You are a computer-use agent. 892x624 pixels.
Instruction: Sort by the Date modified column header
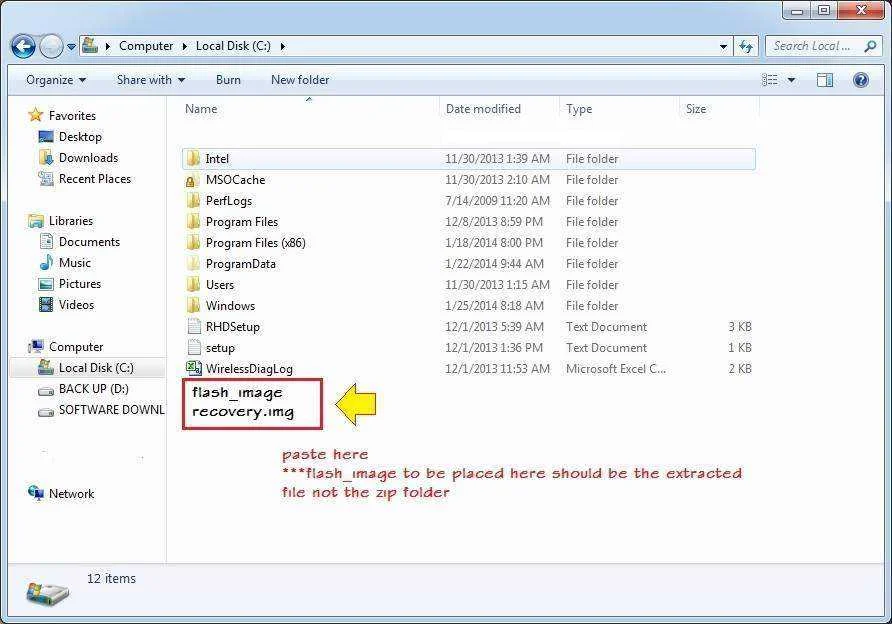point(483,109)
